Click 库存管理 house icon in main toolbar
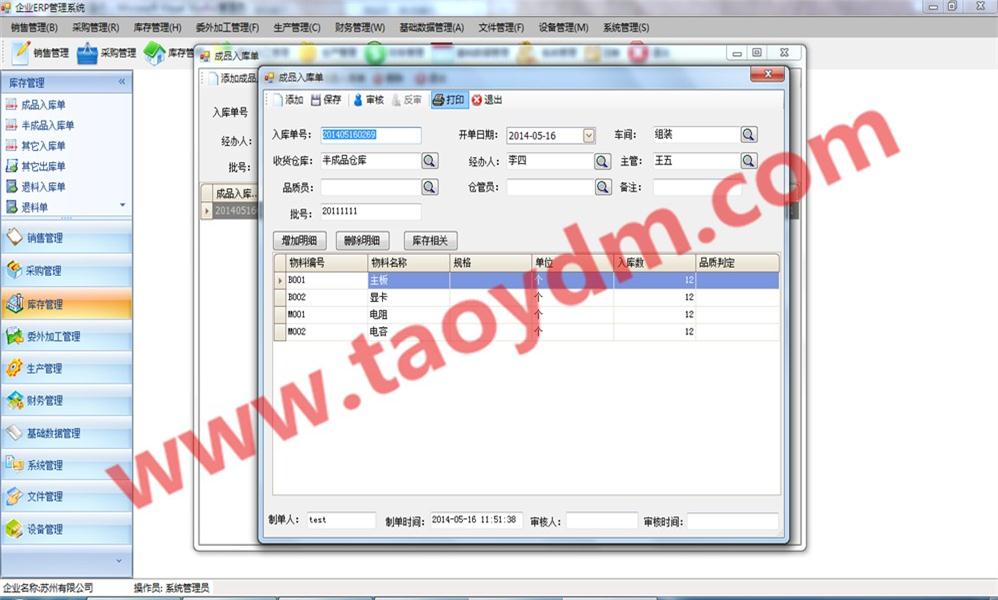This screenshot has height=600, width=998. pos(155,53)
